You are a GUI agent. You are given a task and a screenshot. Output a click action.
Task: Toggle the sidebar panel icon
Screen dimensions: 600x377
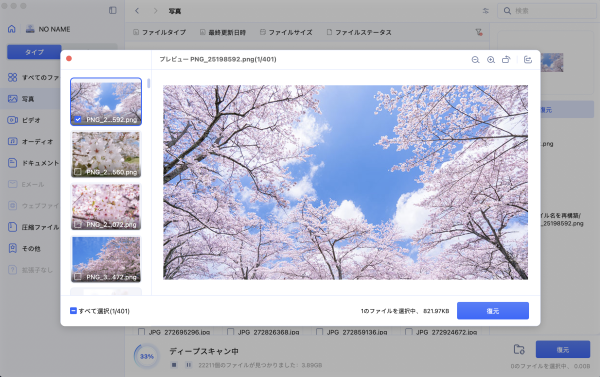click(x=112, y=10)
